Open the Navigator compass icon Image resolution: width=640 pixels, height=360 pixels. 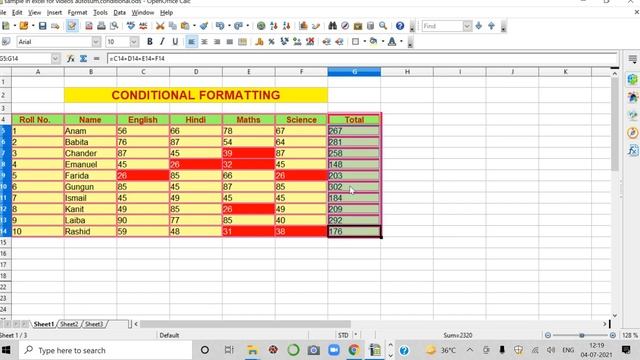pyautogui.click(x=345, y=26)
